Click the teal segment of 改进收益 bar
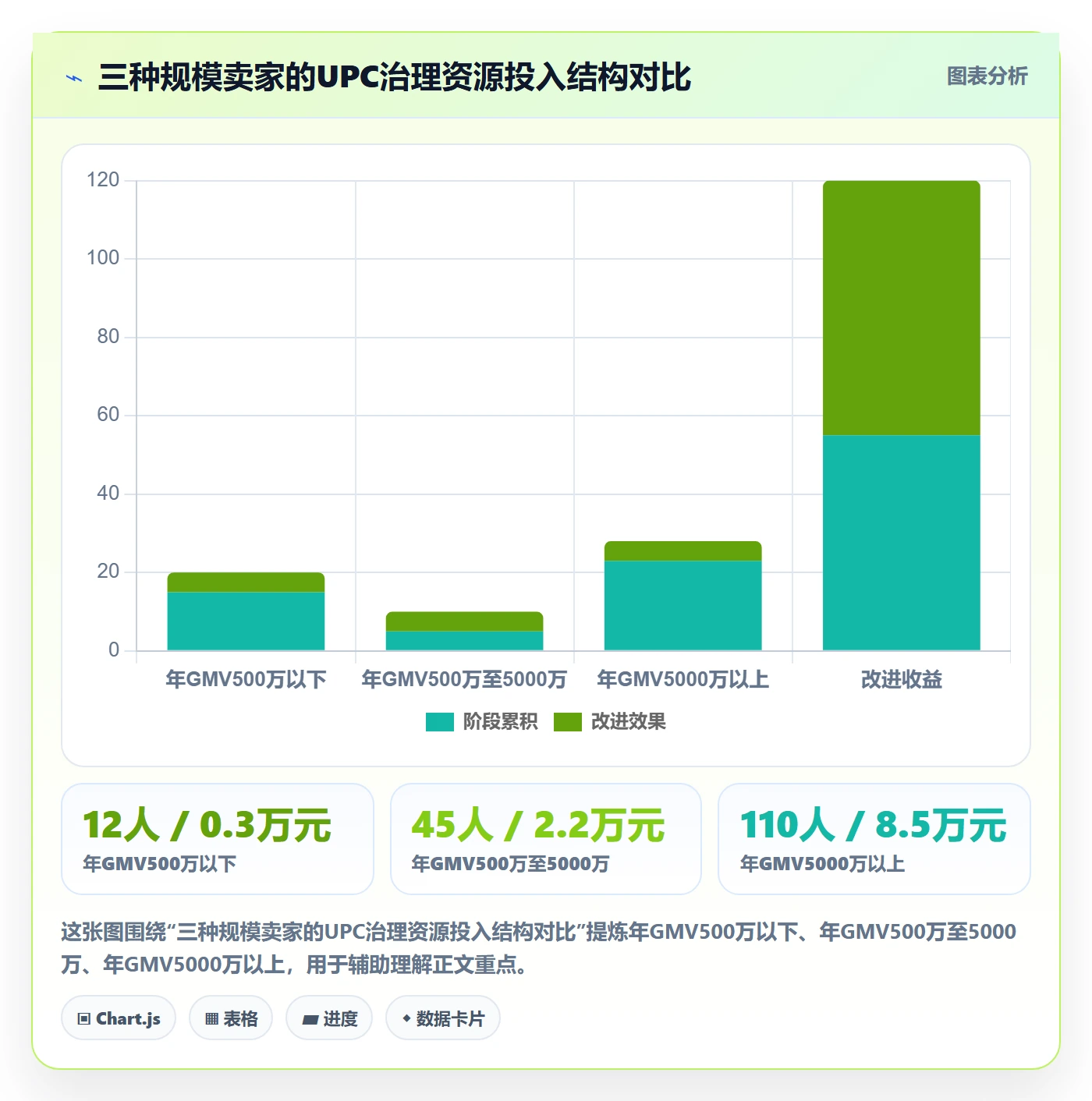Image resolution: width=1092 pixels, height=1101 pixels. pos(902,543)
